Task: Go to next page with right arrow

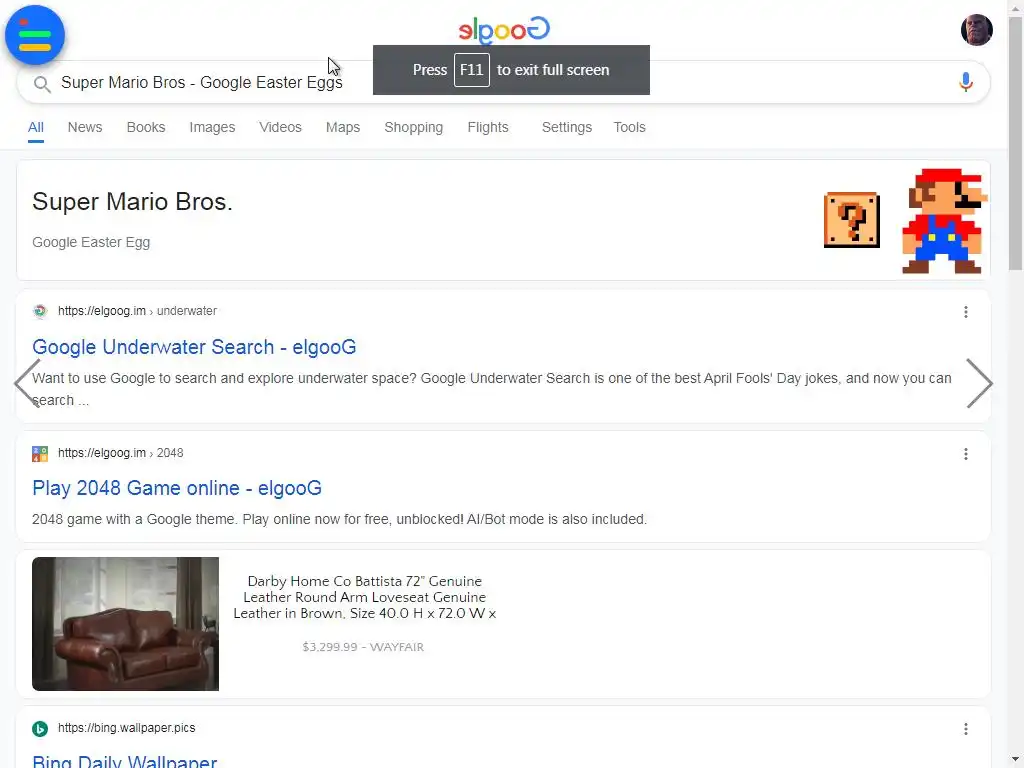Action: pos(979,383)
